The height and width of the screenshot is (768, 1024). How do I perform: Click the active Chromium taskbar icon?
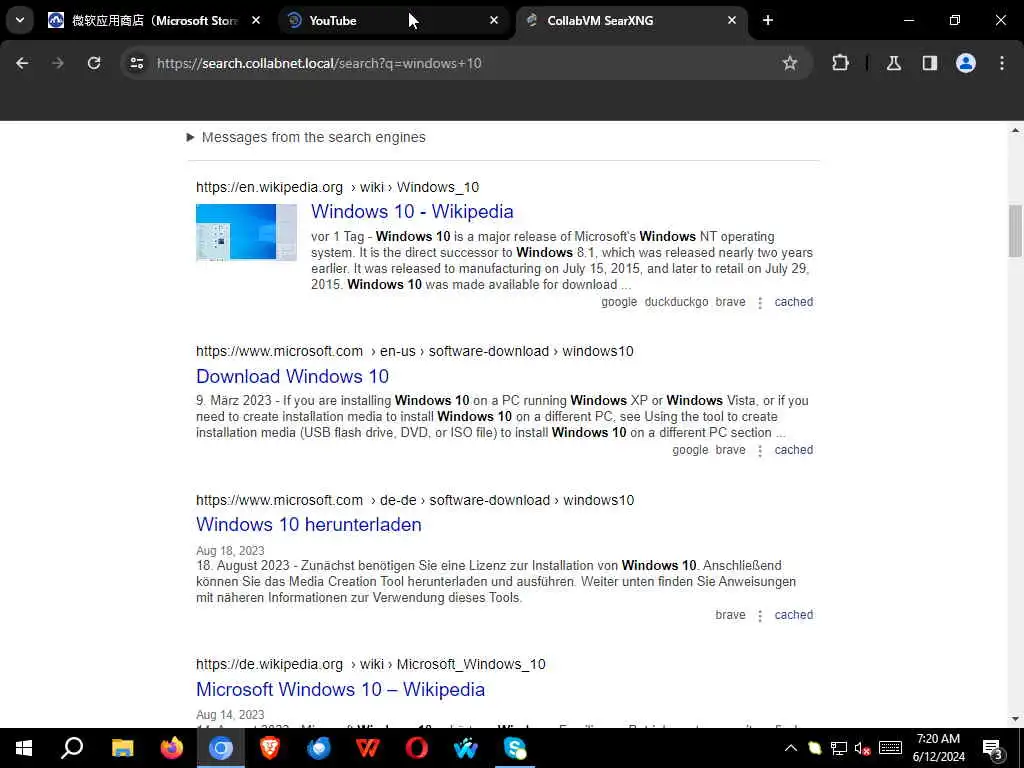pos(221,748)
